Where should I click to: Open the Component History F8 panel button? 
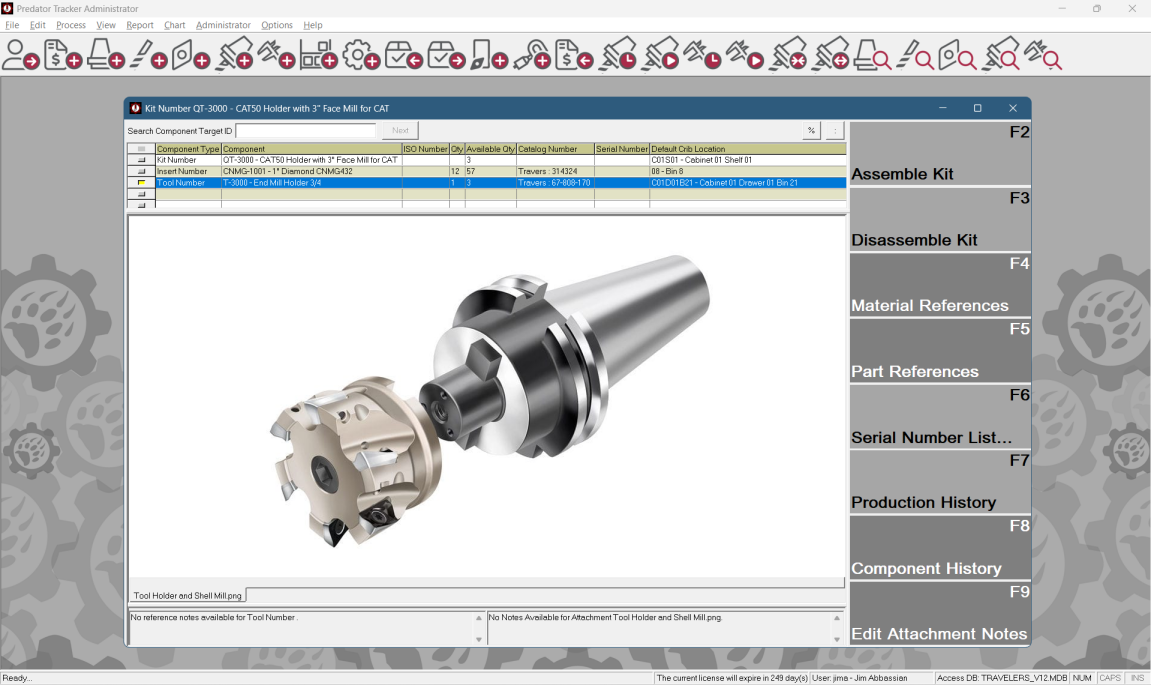coord(939,547)
